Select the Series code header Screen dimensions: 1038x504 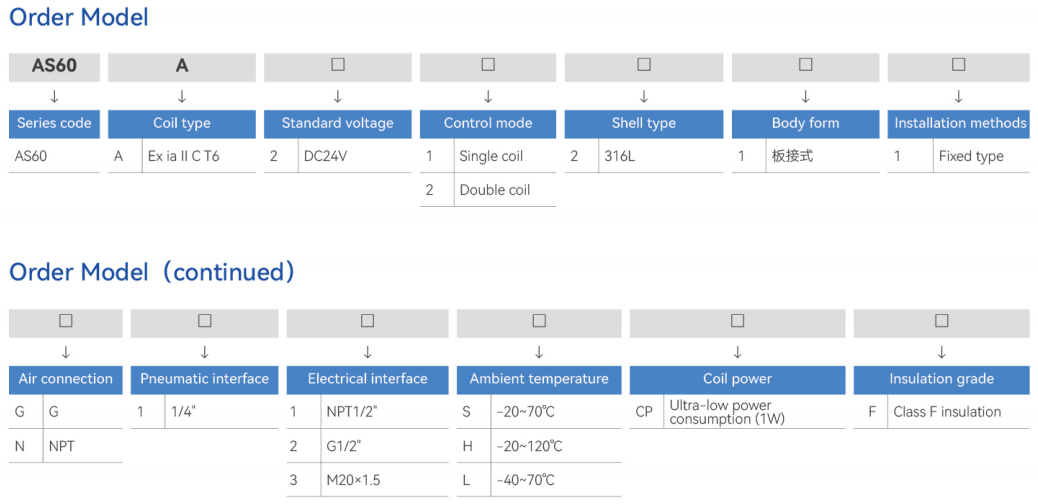click(54, 124)
